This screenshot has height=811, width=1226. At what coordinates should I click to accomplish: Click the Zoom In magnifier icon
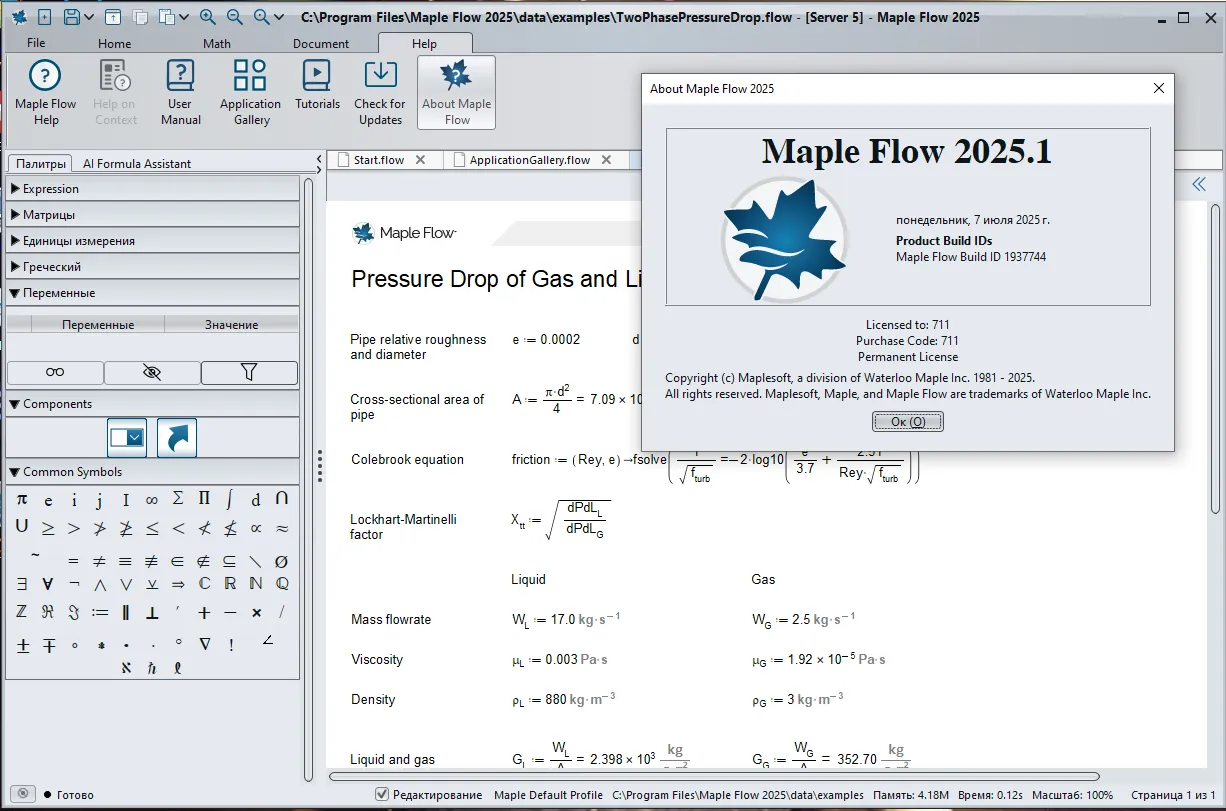pos(208,17)
